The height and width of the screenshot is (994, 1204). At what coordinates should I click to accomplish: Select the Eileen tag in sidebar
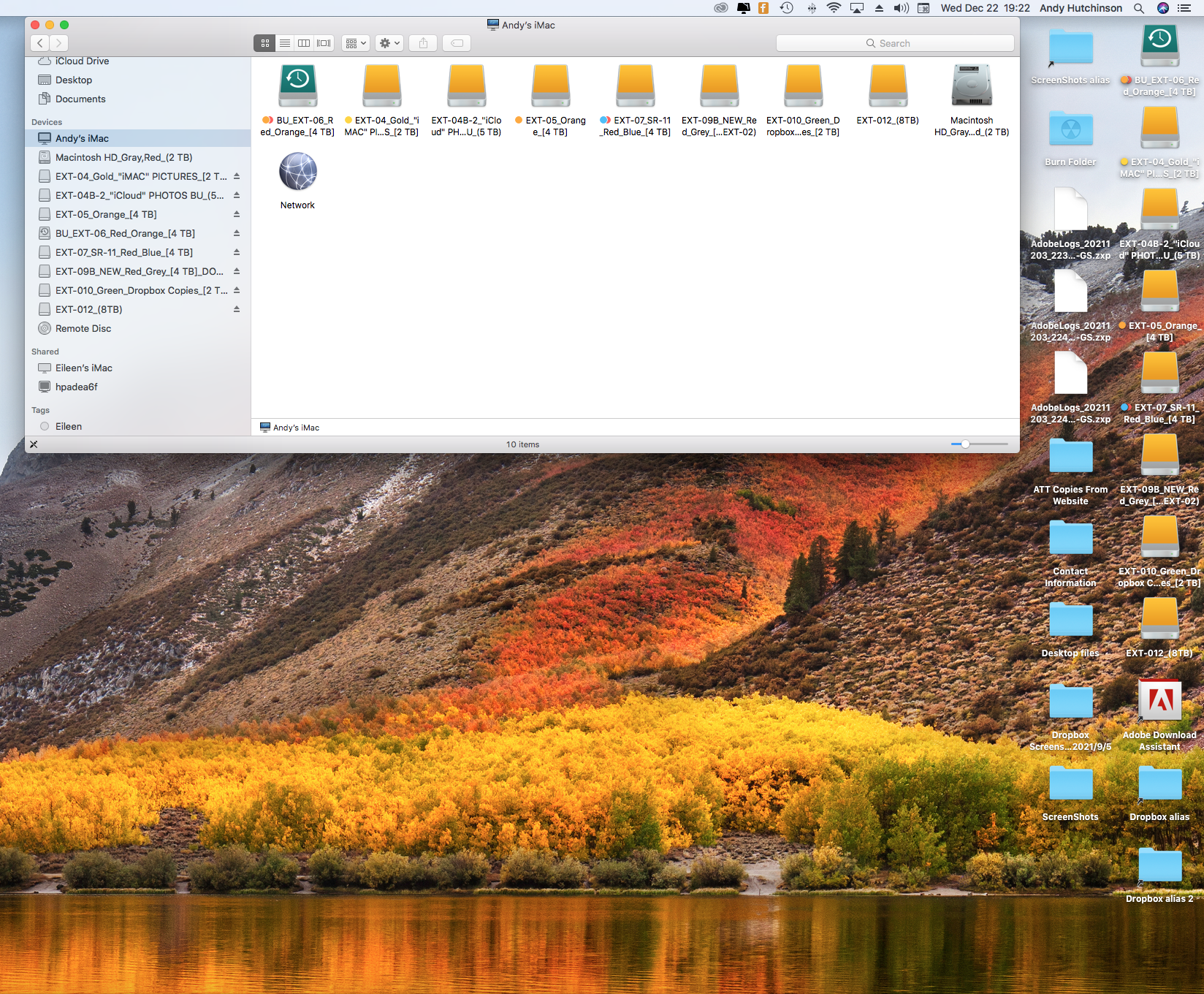point(137,426)
